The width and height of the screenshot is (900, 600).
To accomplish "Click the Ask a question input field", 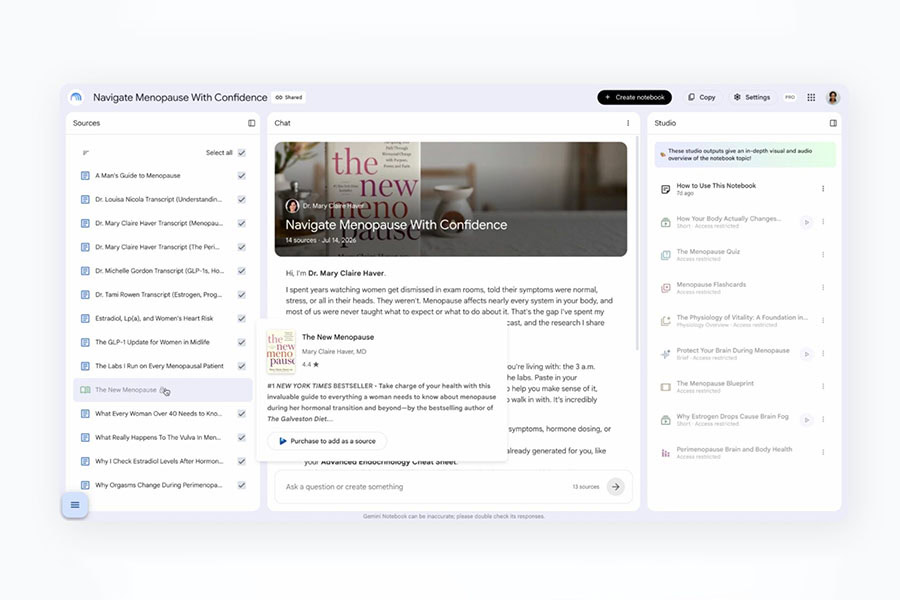I will click(425, 487).
